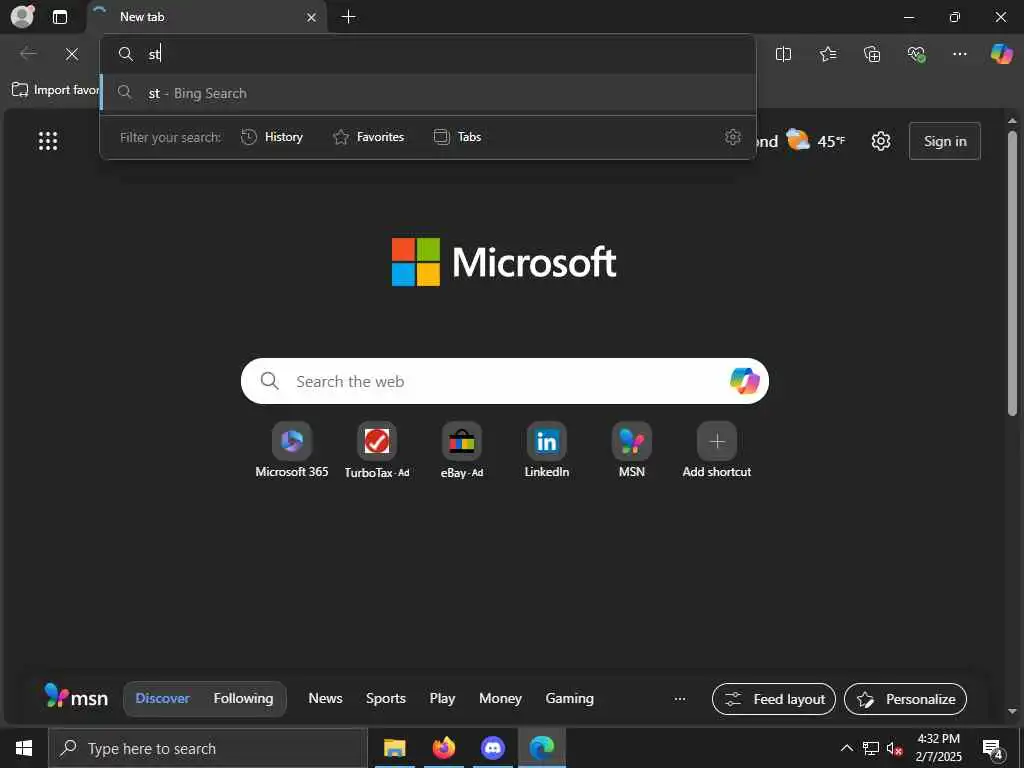Open the Edge profile avatar

coord(23,16)
